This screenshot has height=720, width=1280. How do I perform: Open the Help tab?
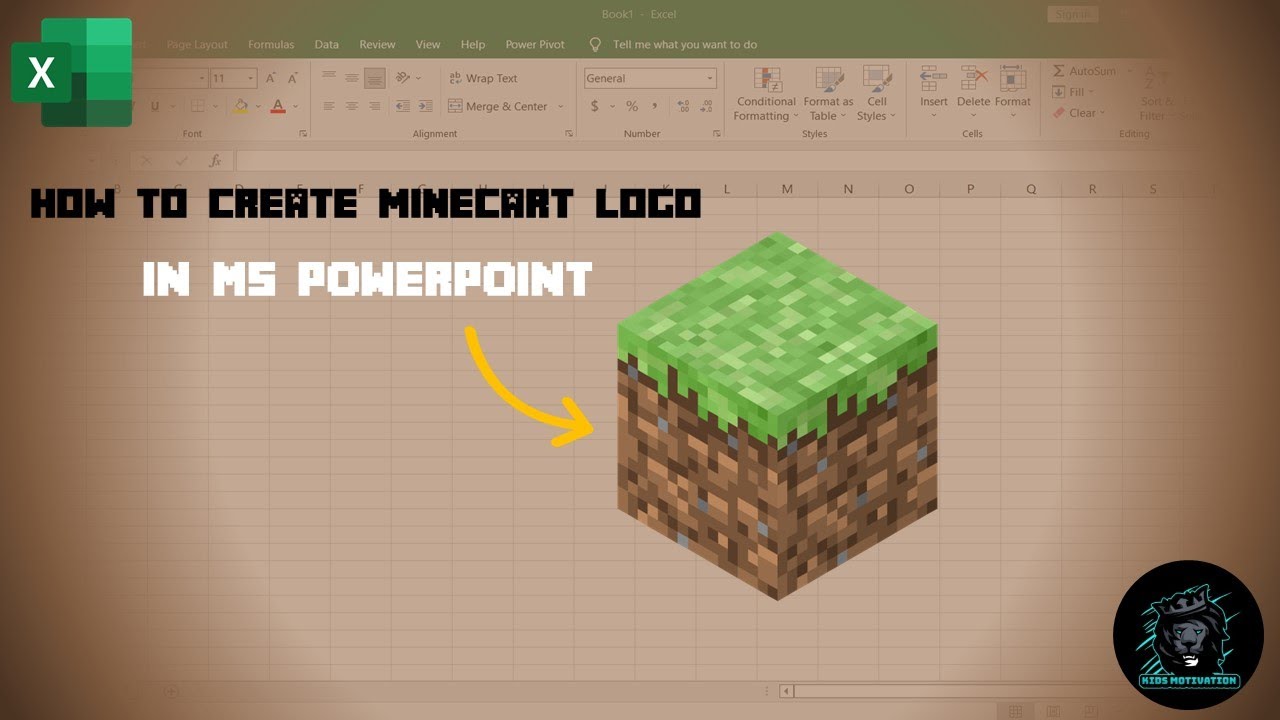(473, 44)
